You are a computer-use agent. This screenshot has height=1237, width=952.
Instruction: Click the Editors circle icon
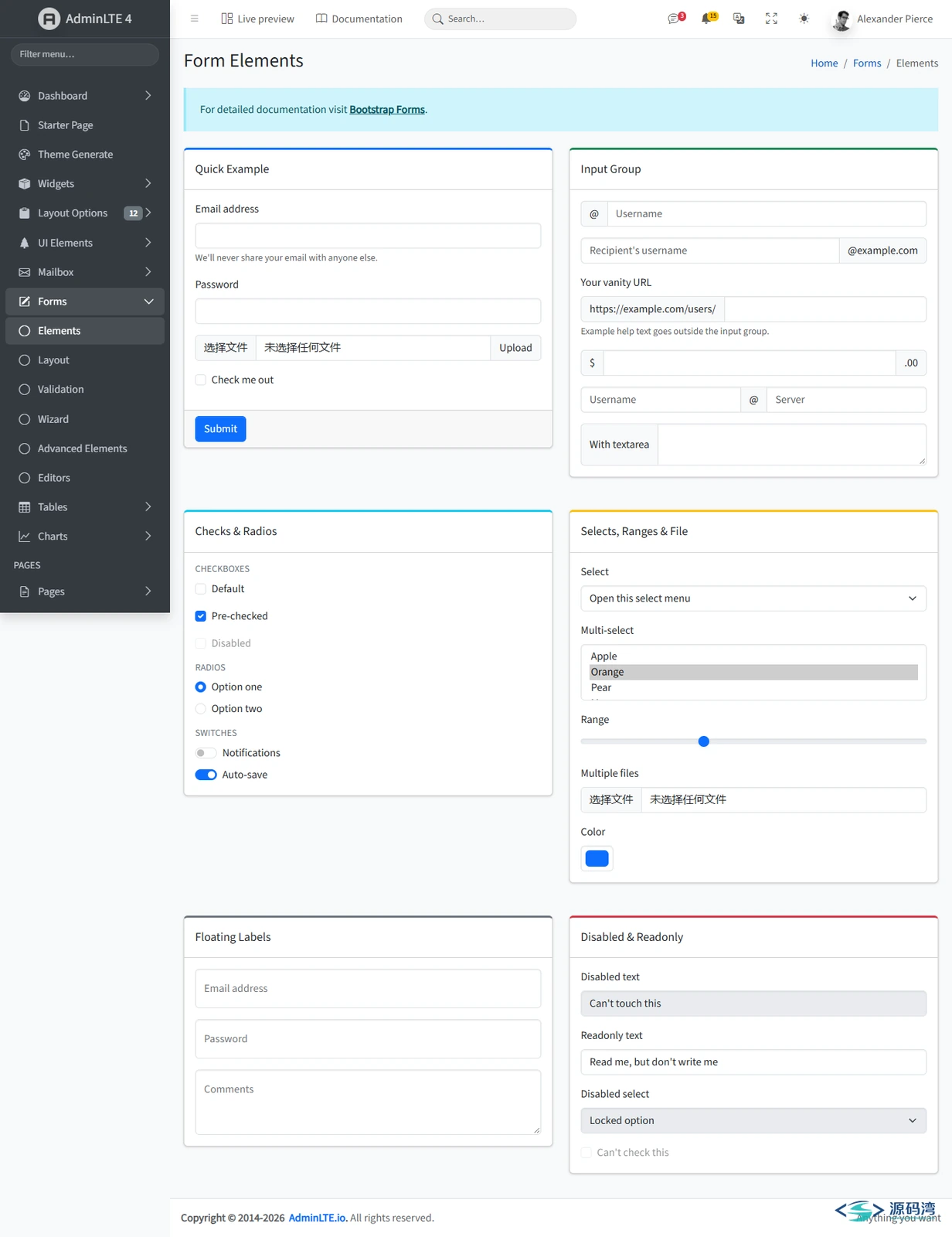click(25, 478)
